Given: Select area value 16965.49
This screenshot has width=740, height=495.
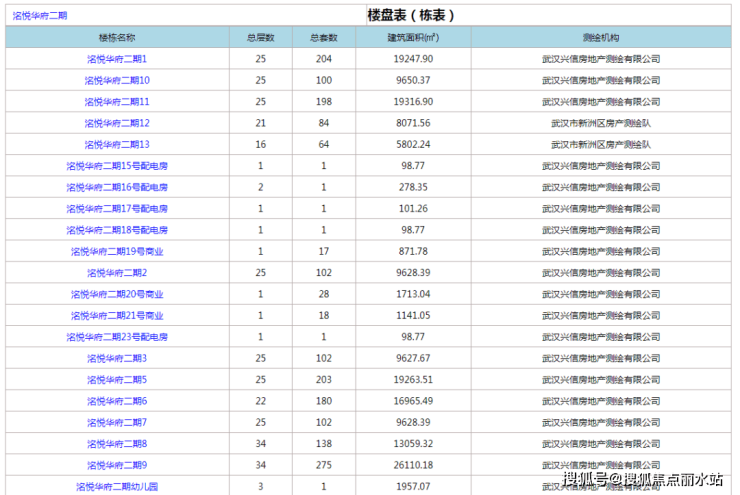Looking at the screenshot, I should point(413,401).
